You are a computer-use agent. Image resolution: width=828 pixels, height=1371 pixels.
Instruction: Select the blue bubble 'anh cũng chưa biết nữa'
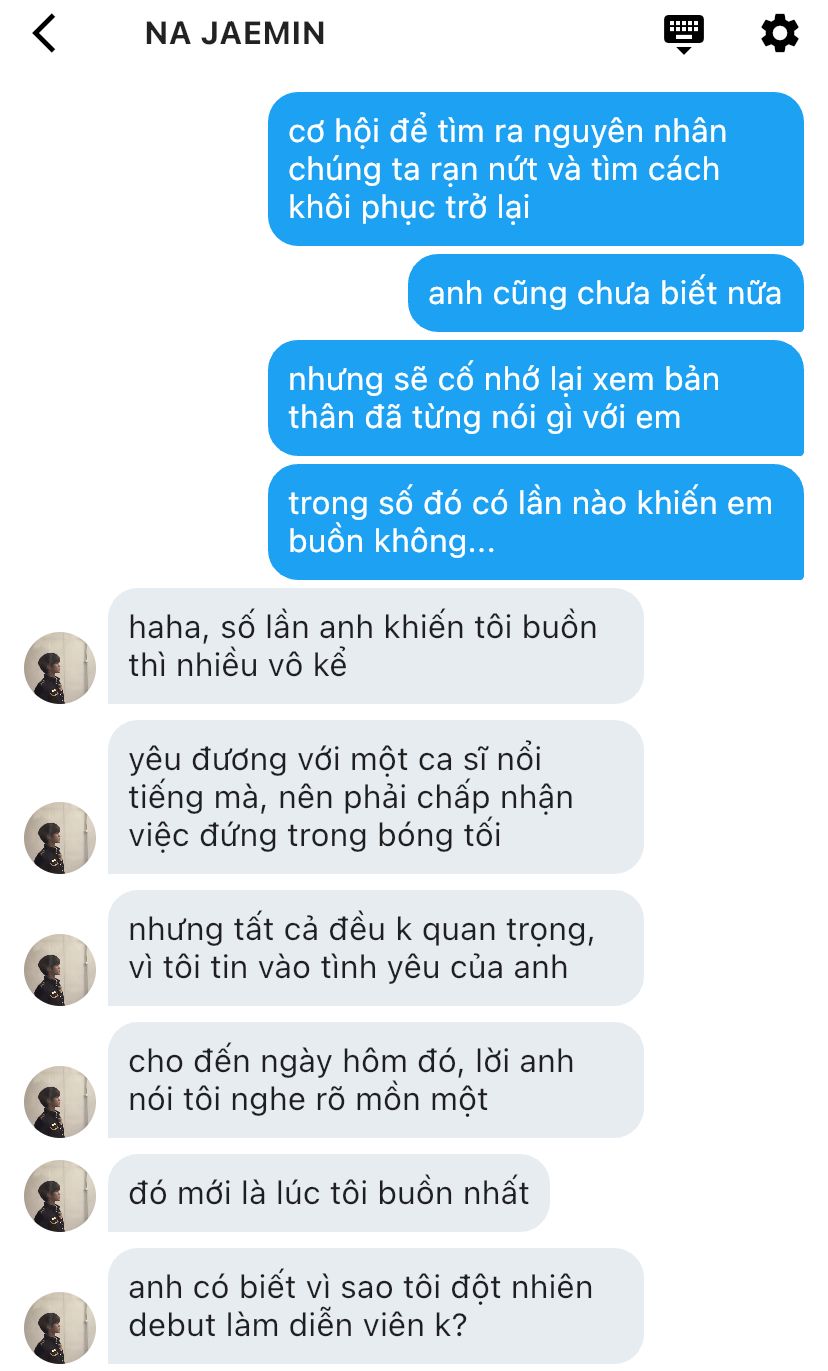click(x=606, y=293)
